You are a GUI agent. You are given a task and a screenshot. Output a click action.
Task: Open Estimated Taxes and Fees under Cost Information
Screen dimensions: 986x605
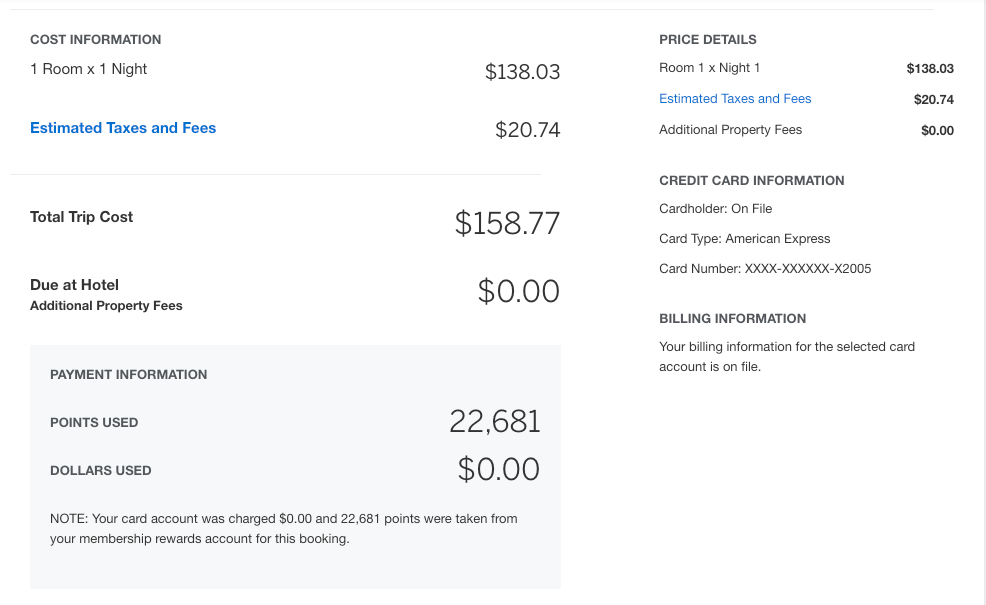pyautogui.click(x=123, y=128)
